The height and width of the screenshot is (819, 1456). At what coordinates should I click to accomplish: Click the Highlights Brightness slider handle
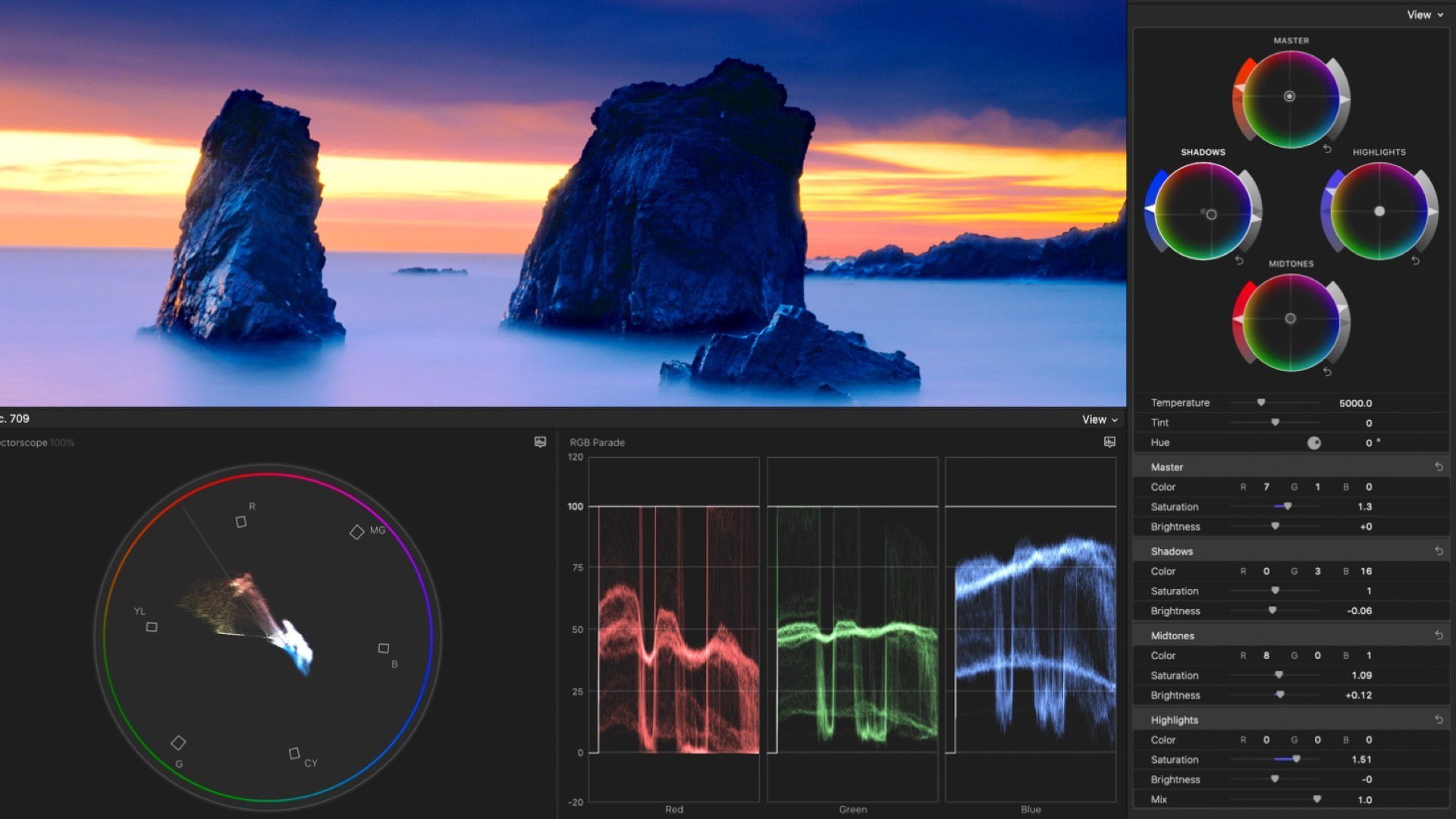[1275, 779]
